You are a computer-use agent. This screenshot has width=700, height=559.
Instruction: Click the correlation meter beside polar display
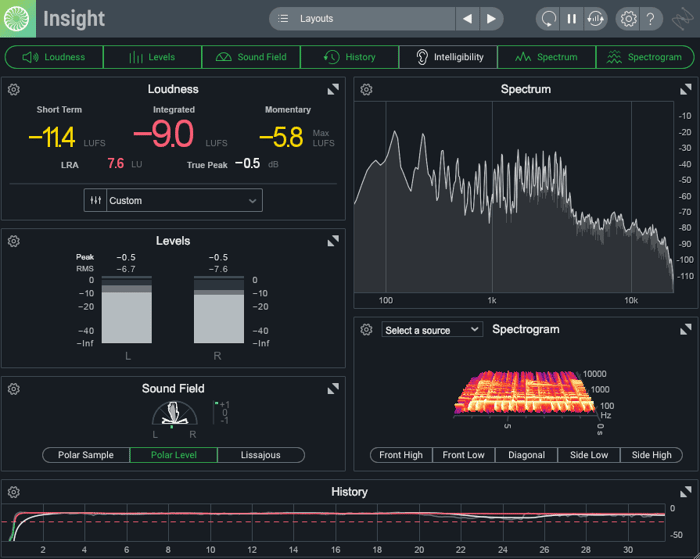(221, 413)
